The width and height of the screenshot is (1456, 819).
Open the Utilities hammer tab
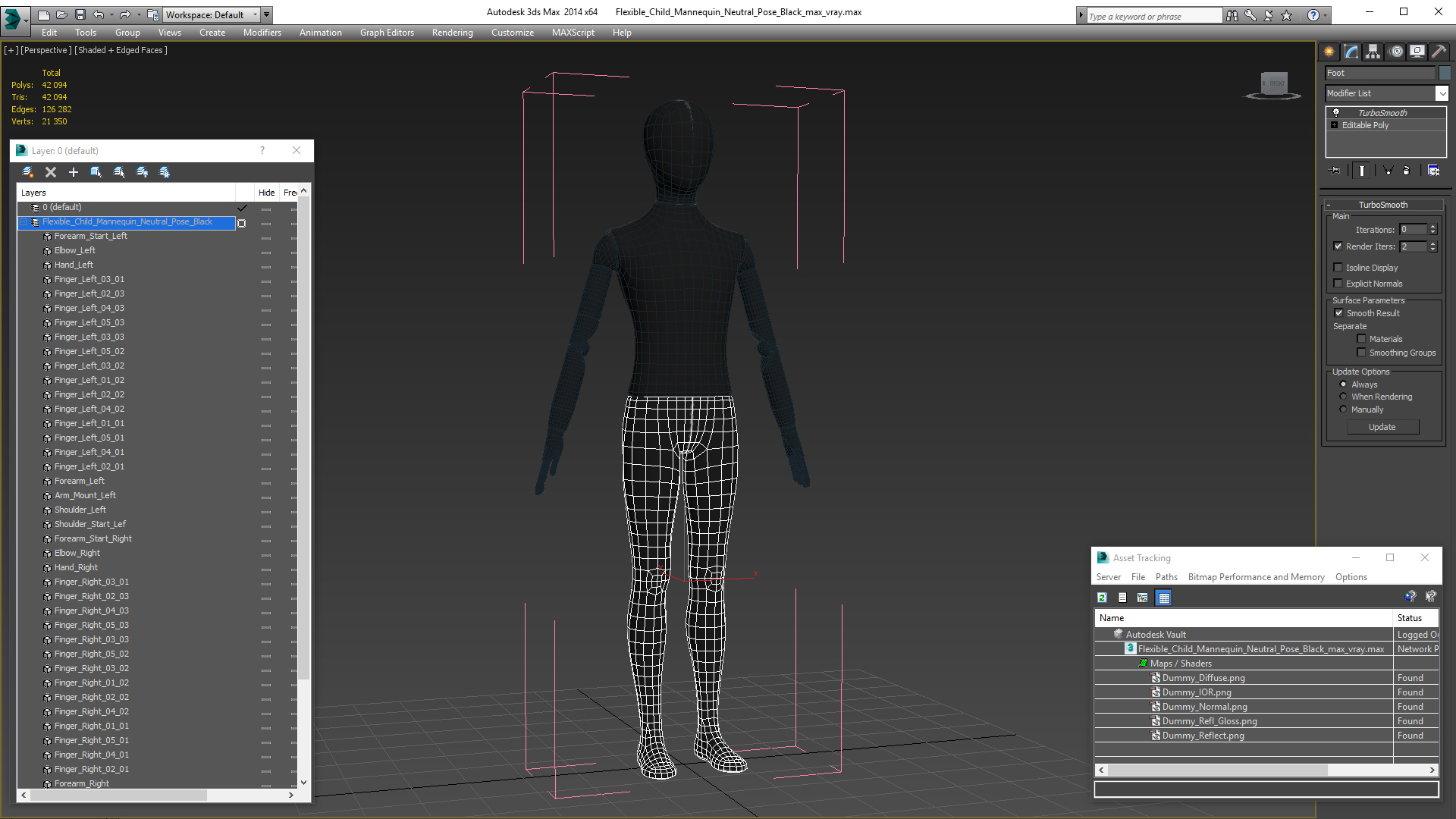tap(1439, 52)
